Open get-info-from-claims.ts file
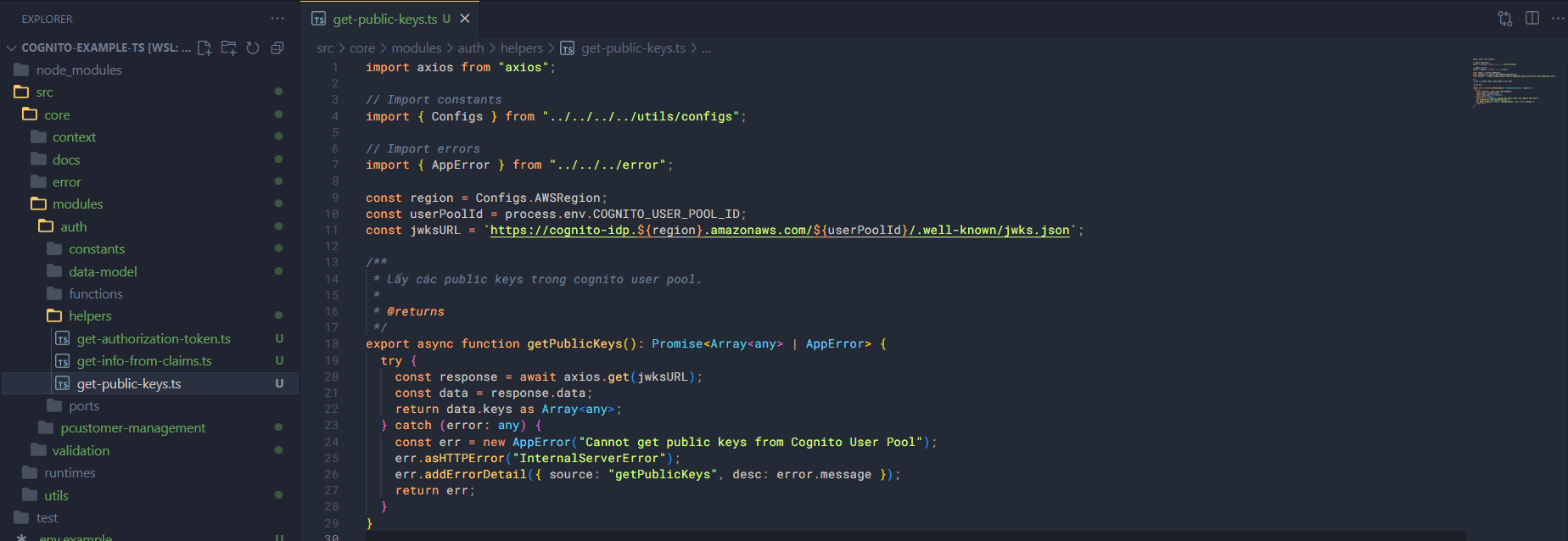This screenshot has height=541, width=1568. [144, 361]
